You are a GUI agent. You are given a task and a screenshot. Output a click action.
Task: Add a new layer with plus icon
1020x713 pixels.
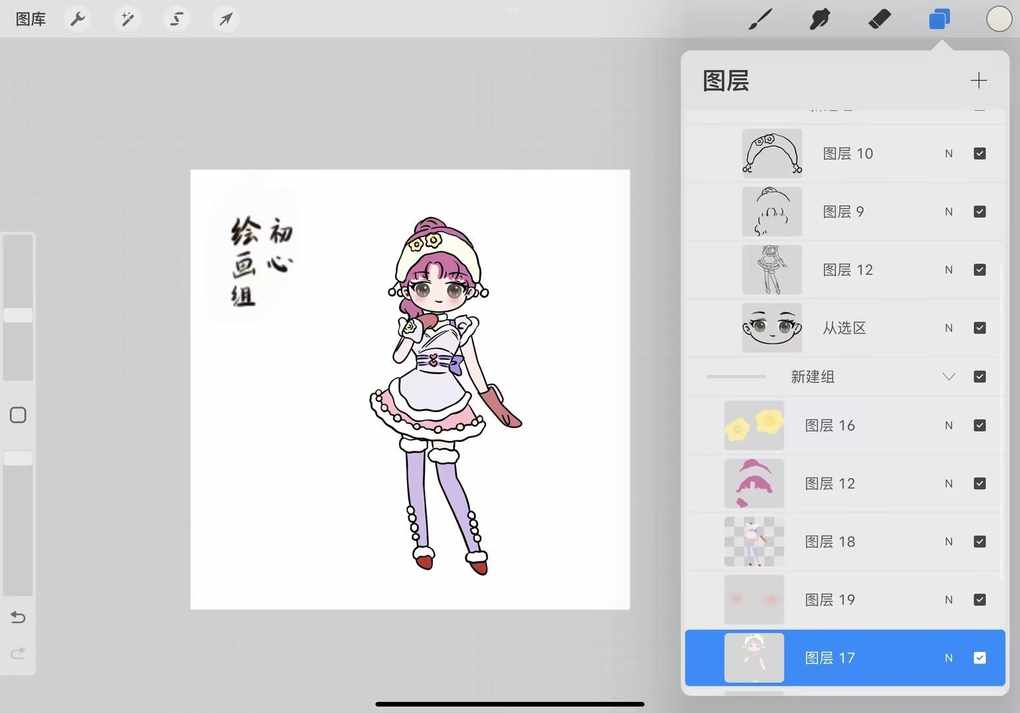[978, 81]
